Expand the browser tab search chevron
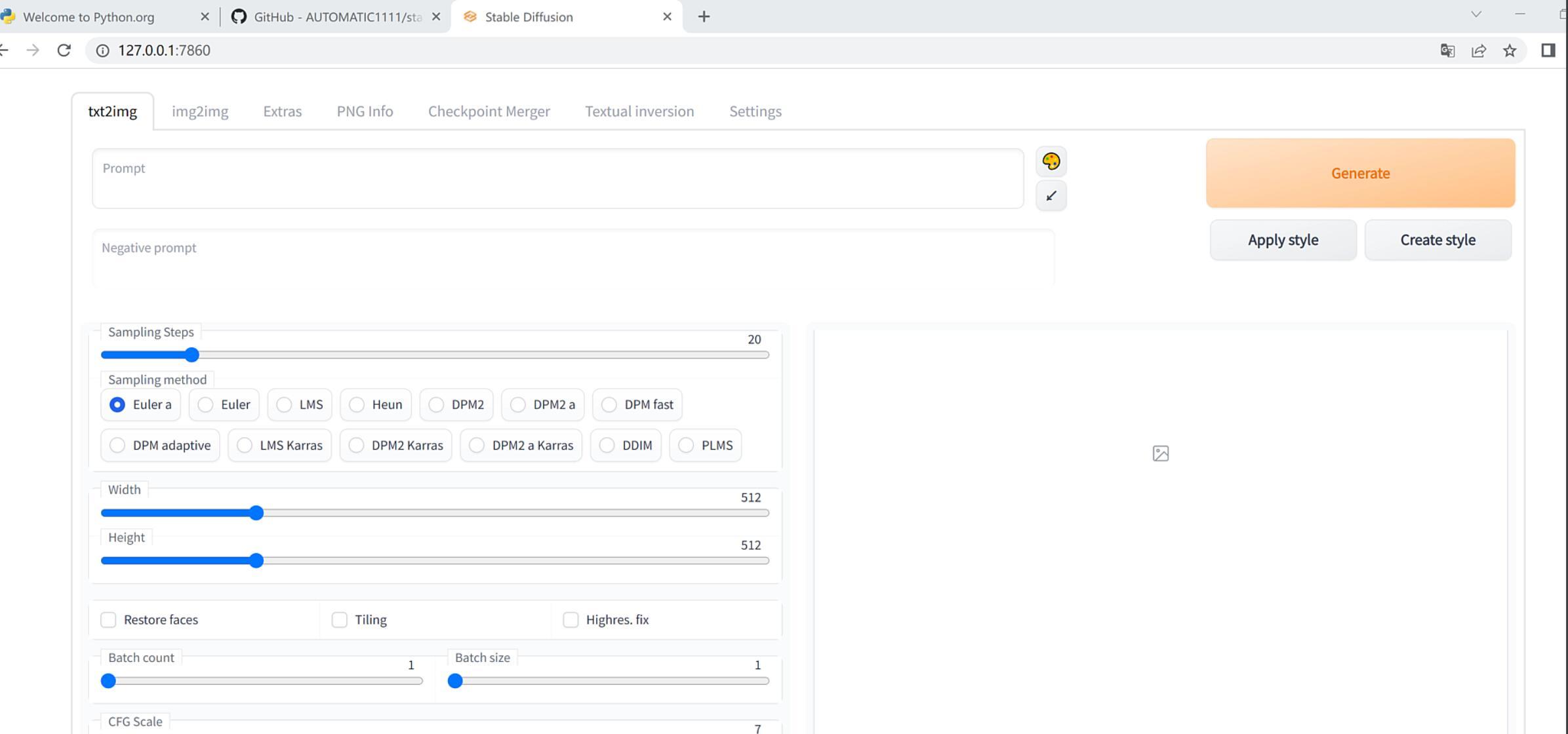1568x734 pixels. (x=1476, y=14)
